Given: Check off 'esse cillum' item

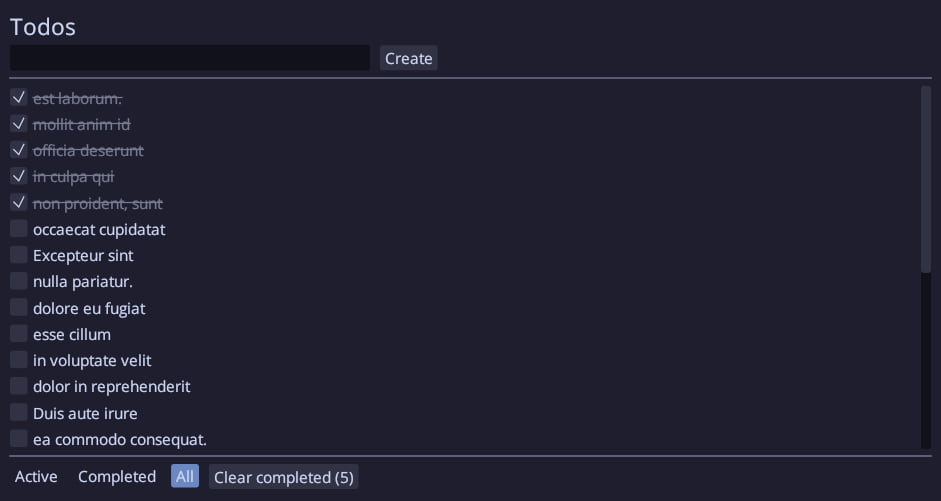Looking at the screenshot, I should click(x=19, y=334).
